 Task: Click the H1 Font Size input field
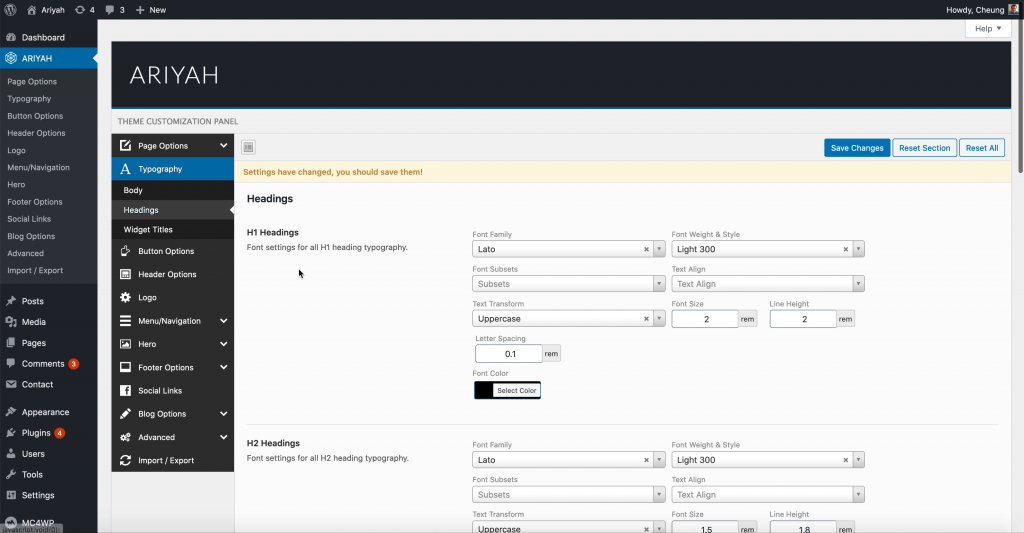pyautogui.click(x=705, y=319)
